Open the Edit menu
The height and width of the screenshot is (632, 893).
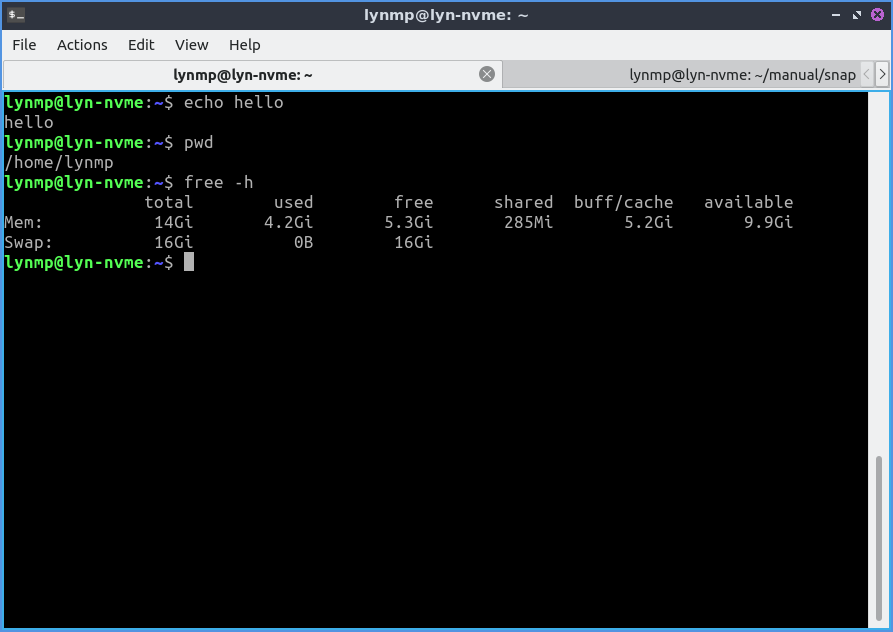click(x=141, y=45)
